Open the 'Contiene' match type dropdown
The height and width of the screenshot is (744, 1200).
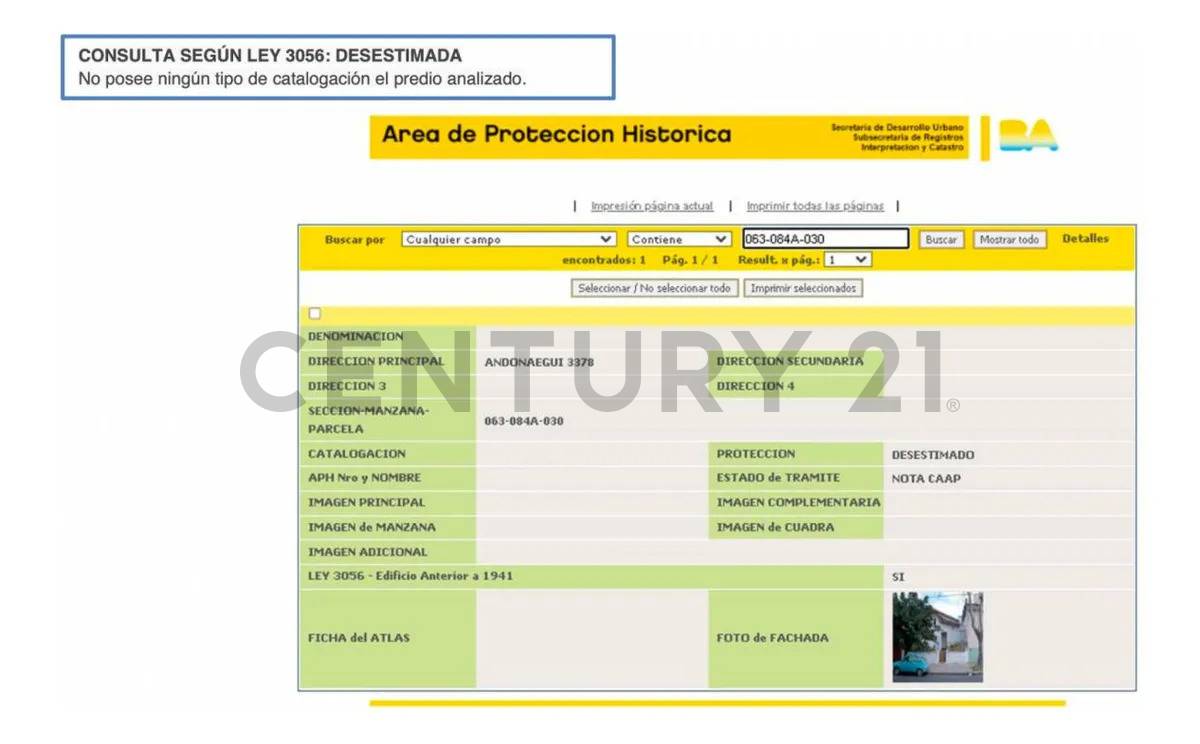680,240
